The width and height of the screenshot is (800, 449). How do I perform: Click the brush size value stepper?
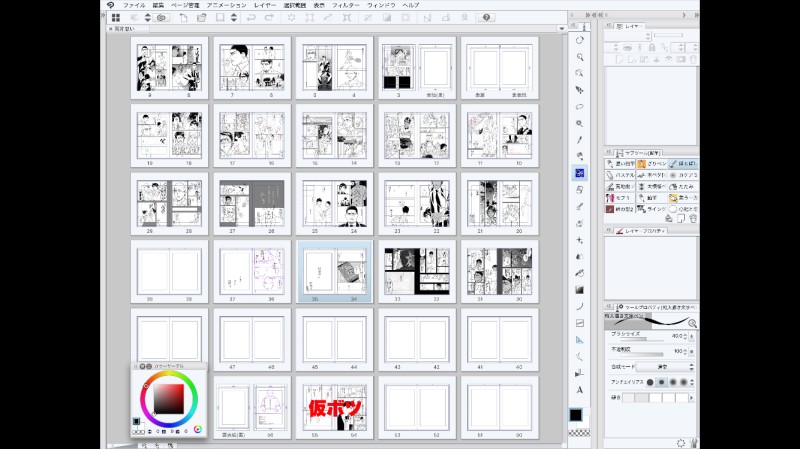(685, 336)
